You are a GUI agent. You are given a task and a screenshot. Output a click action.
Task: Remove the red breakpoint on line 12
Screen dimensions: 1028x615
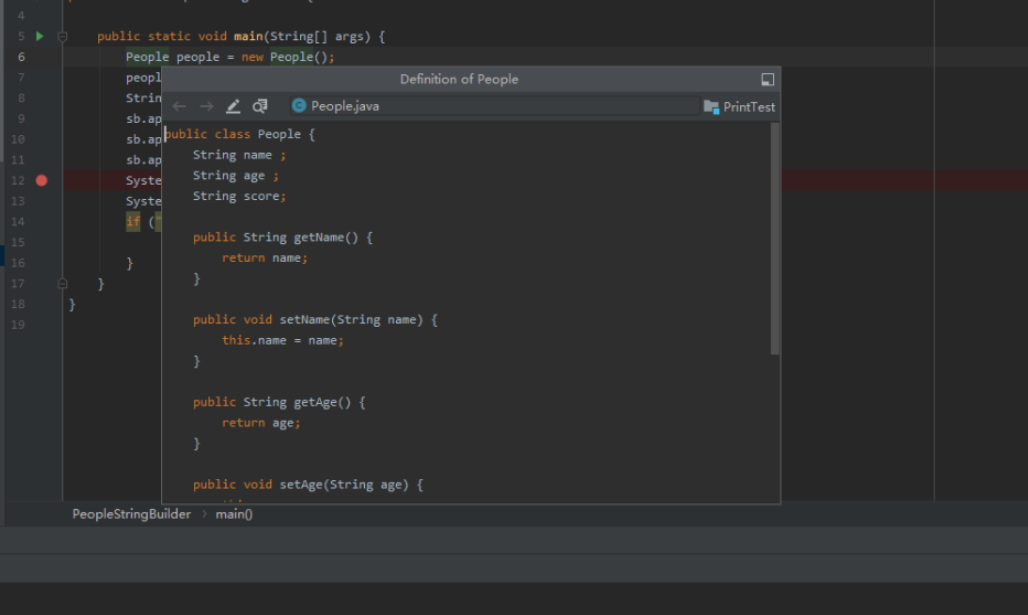click(41, 180)
